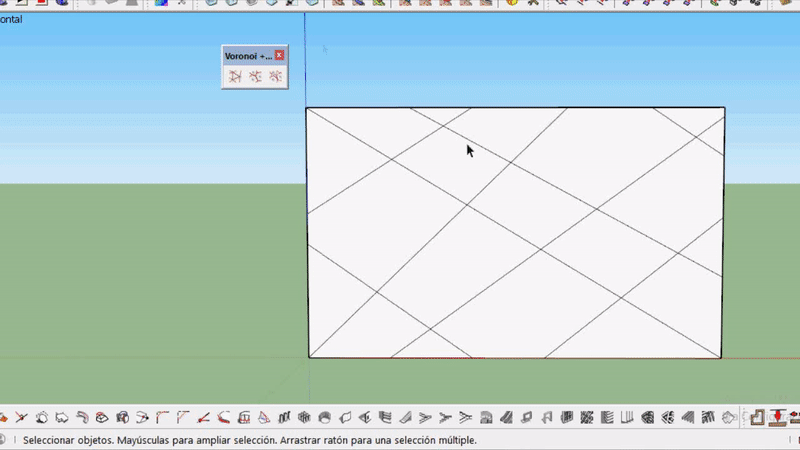Screen dimensions: 800x450
Task: Click the last icon in the Voronoi toolbar
Action: click(276, 77)
